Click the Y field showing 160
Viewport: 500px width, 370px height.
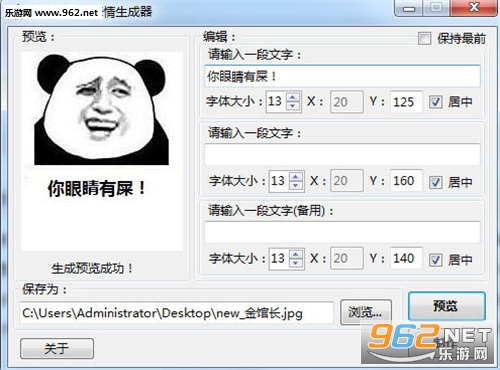click(x=406, y=181)
